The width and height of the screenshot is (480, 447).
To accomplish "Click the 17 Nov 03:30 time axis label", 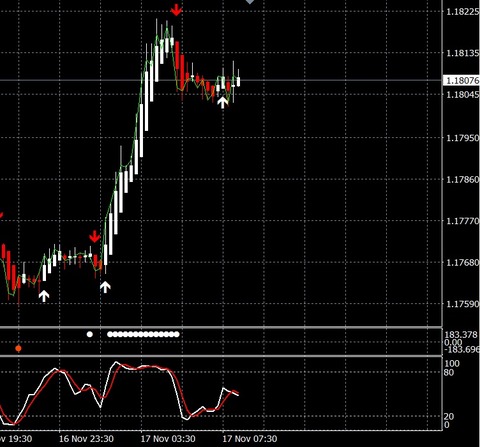I will point(168,439).
